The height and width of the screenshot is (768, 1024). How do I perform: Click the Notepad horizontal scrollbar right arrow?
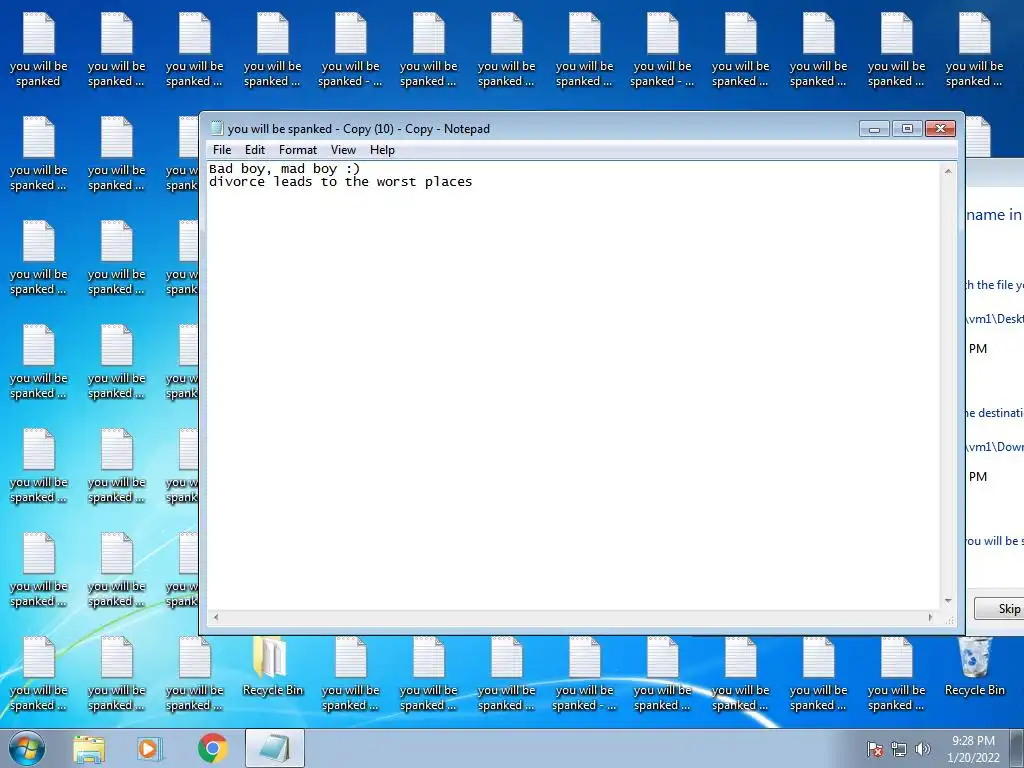(x=931, y=617)
